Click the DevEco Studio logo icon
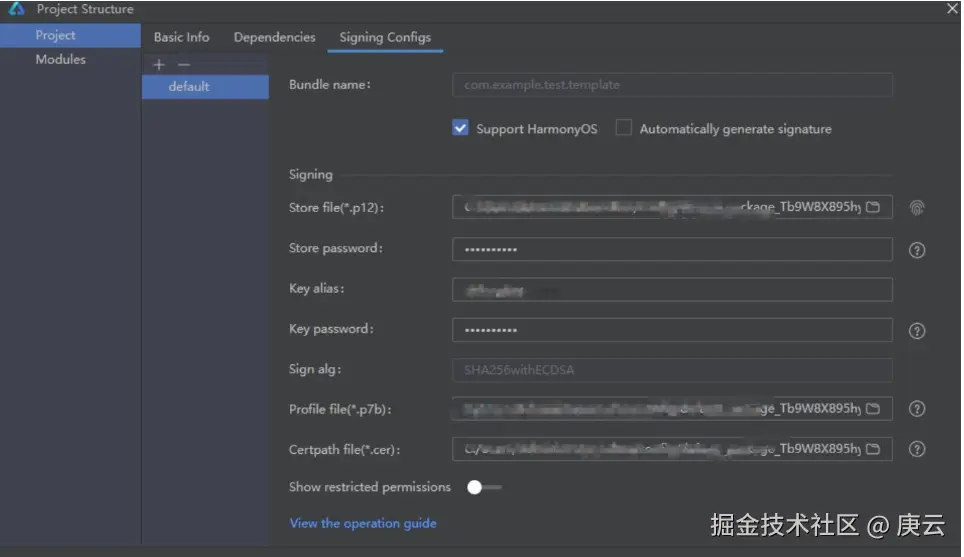The height and width of the screenshot is (557, 964). click(17, 9)
